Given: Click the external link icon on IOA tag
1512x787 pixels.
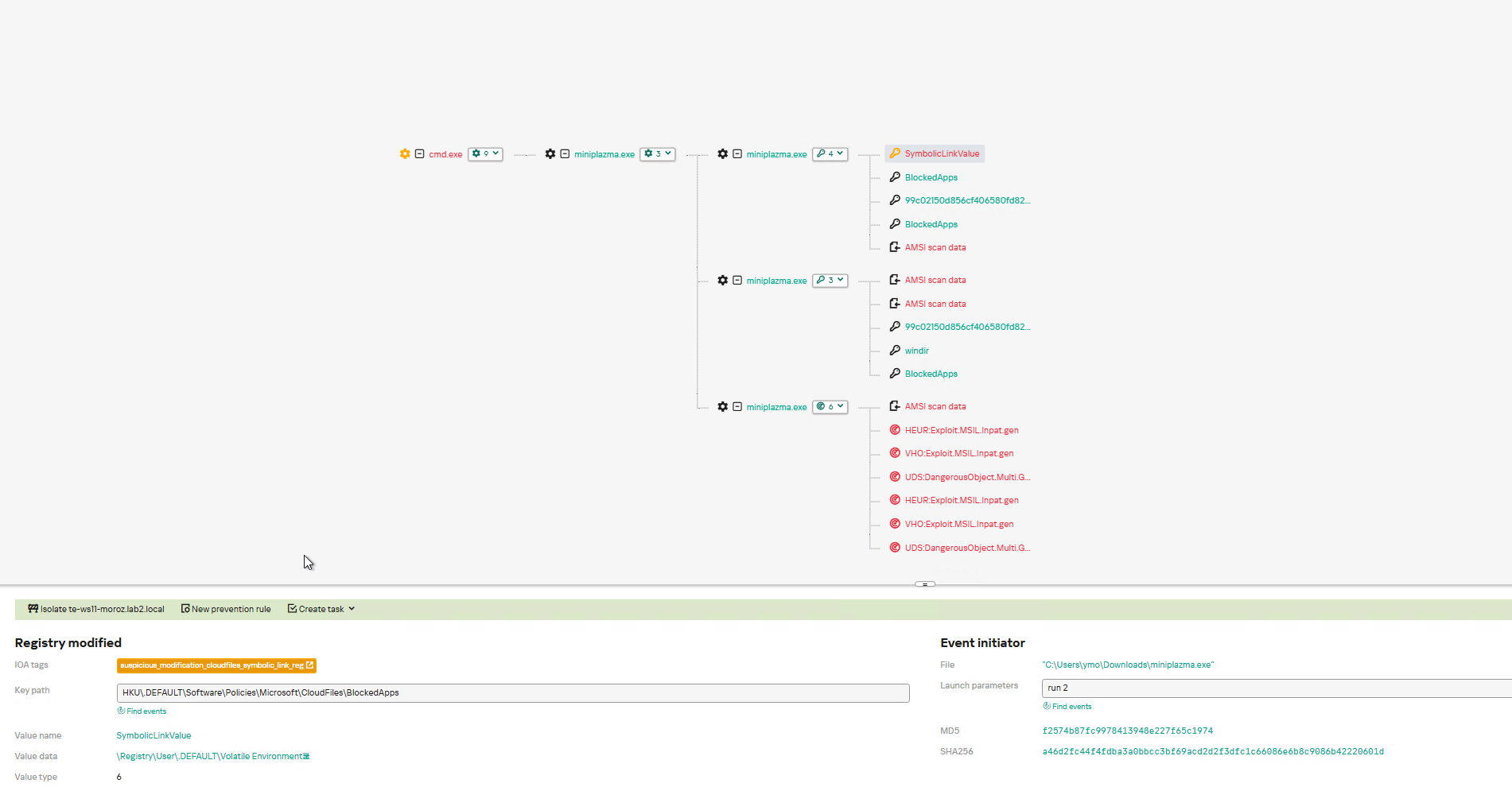Looking at the screenshot, I should coord(309,665).
